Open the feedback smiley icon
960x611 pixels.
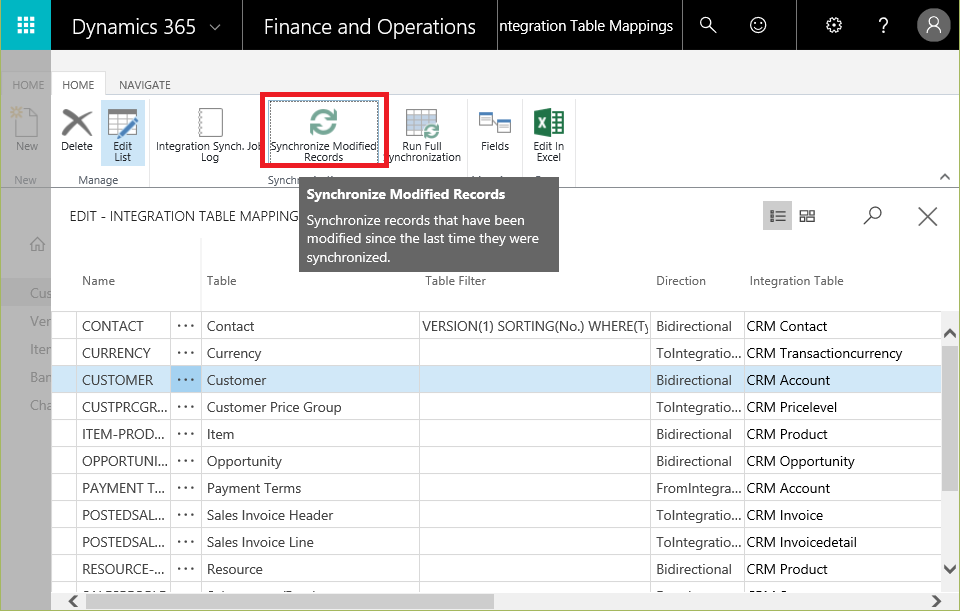pyautogui.click(x=758, y=25)
